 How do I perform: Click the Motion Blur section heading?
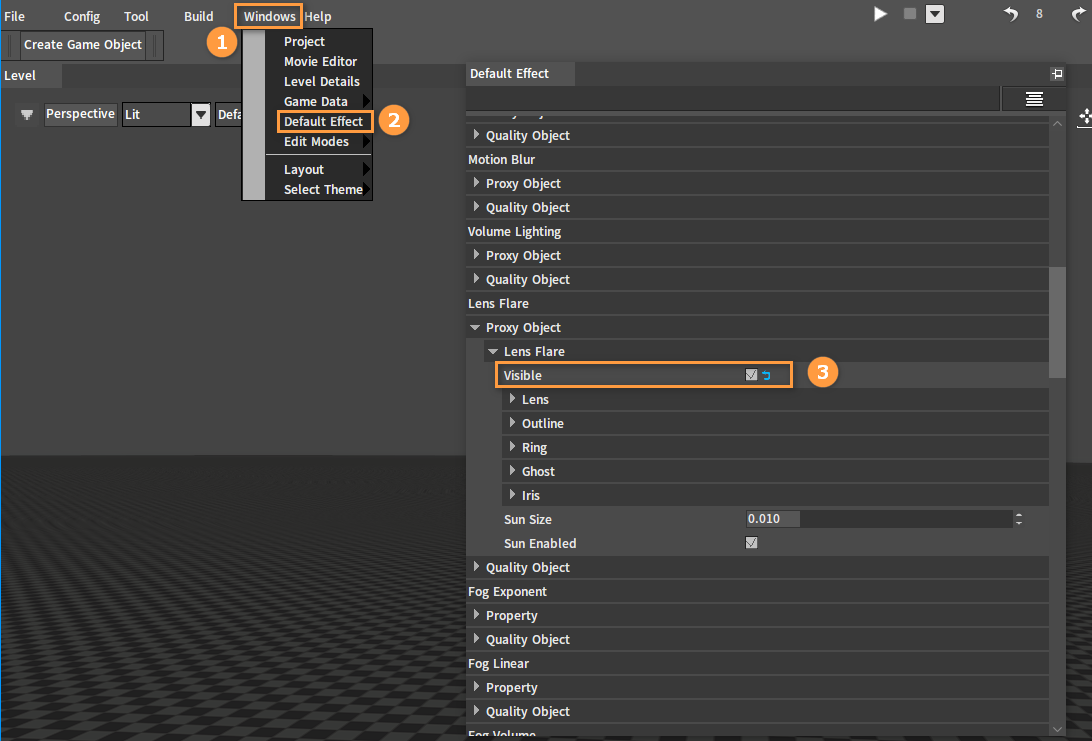[501, 159]
